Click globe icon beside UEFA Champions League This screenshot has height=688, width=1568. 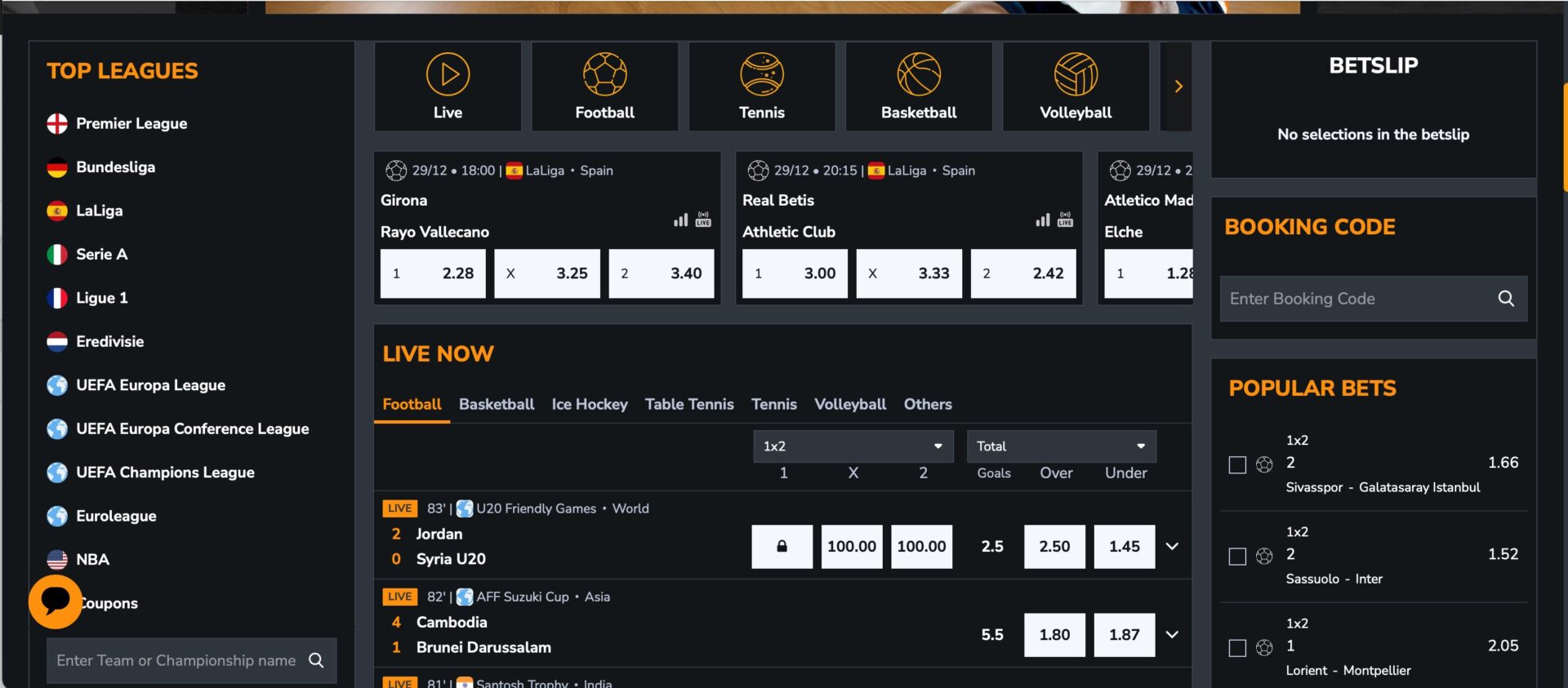(57, 473)
